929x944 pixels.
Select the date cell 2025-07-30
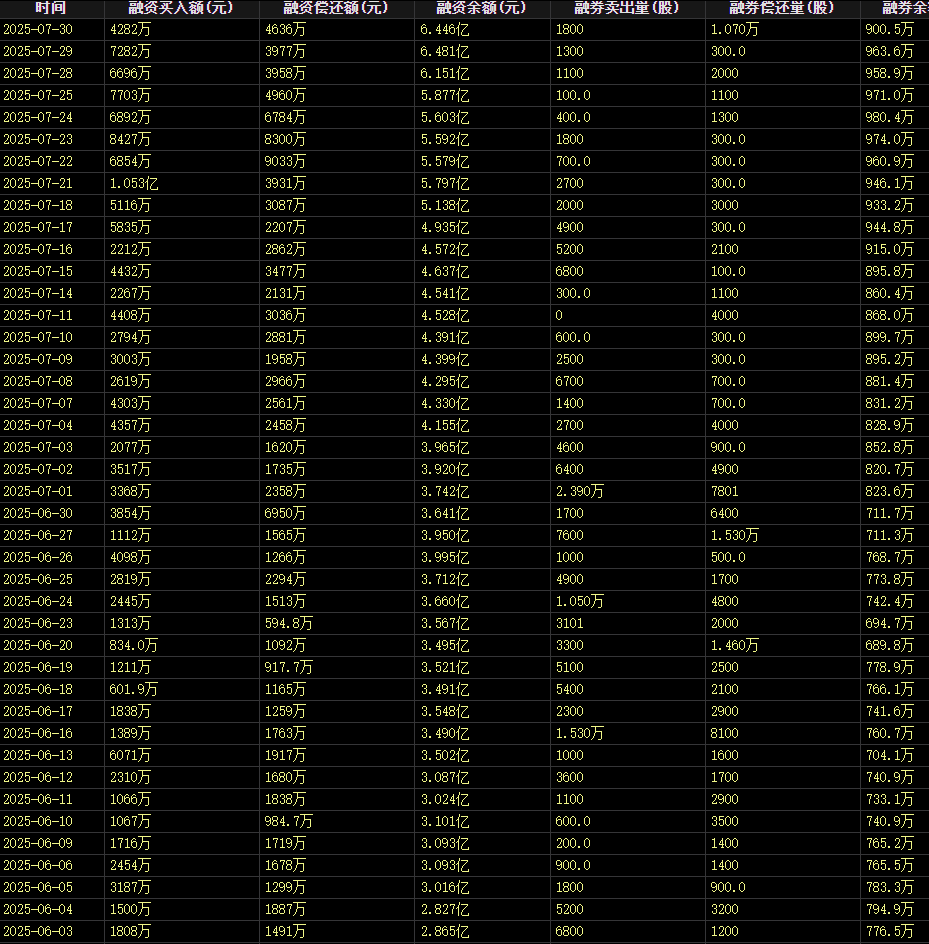[38, 30]
